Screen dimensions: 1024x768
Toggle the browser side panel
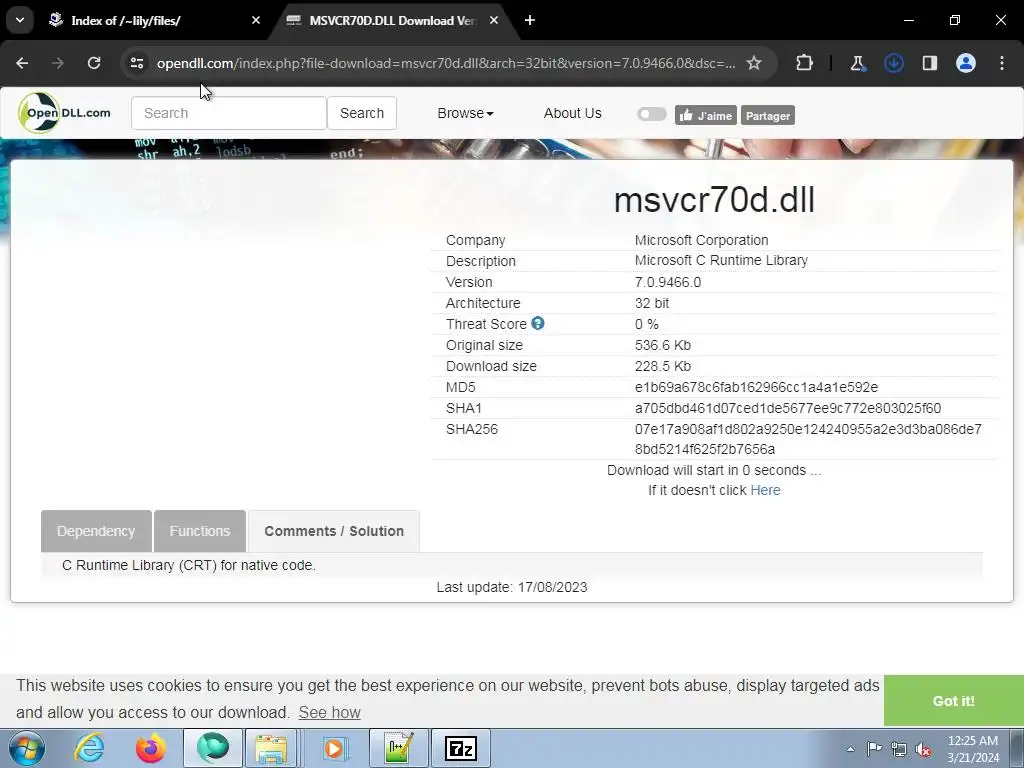[x=929, y=63]
